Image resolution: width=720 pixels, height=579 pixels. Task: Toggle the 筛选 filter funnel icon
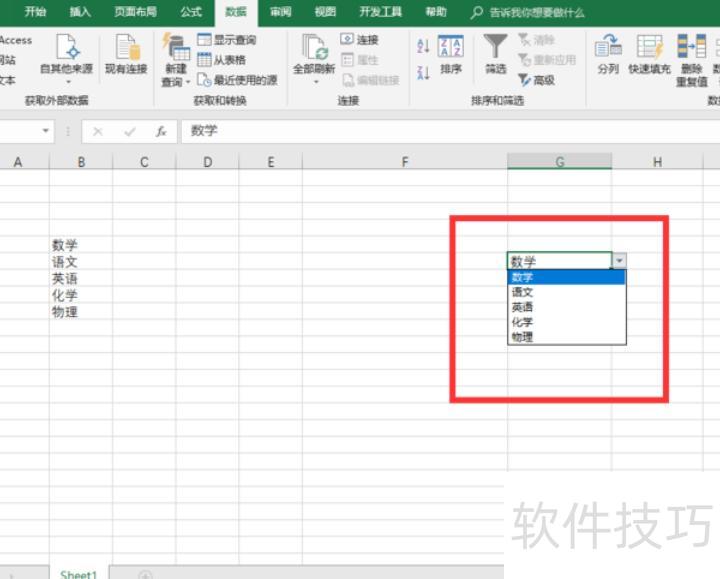point(495,47)
